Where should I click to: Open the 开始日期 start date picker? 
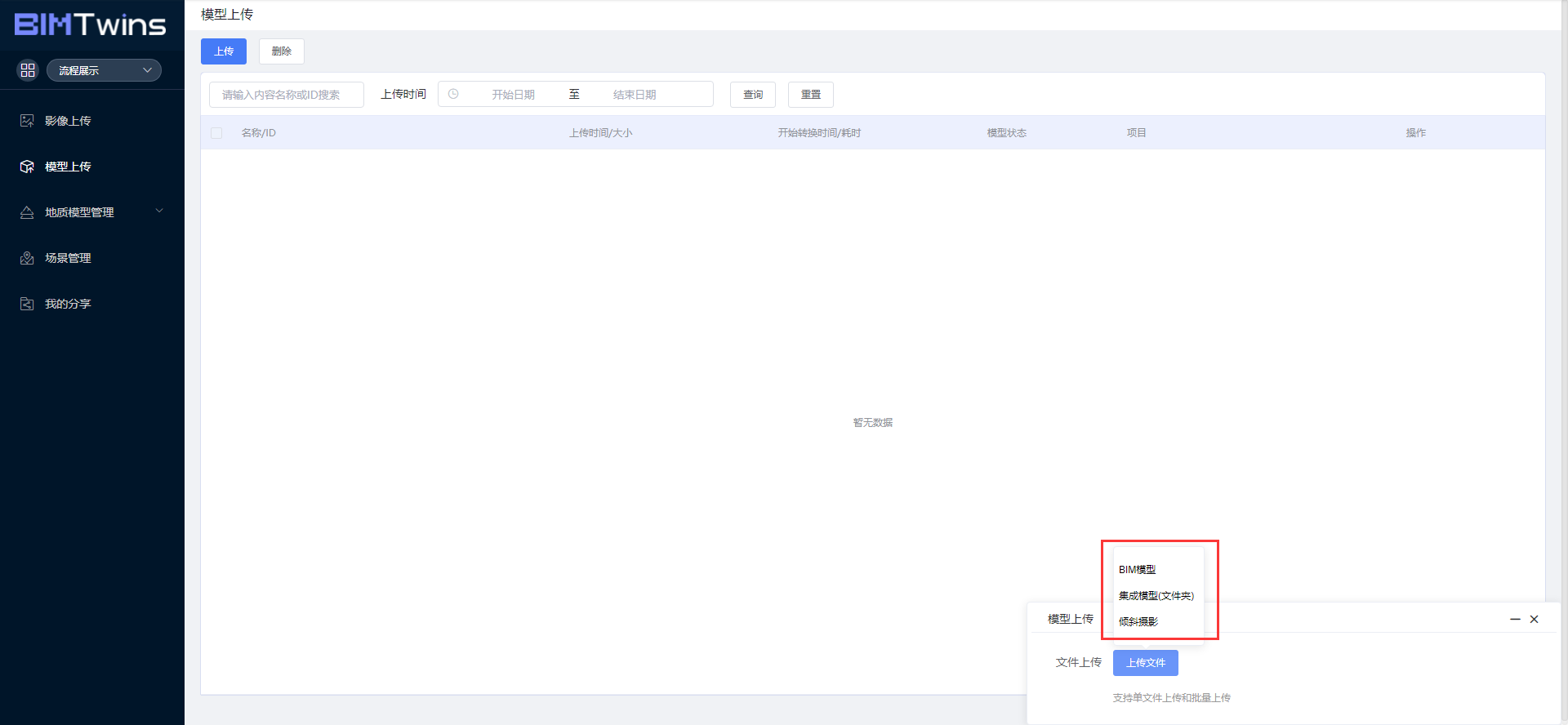pos(513,95)
